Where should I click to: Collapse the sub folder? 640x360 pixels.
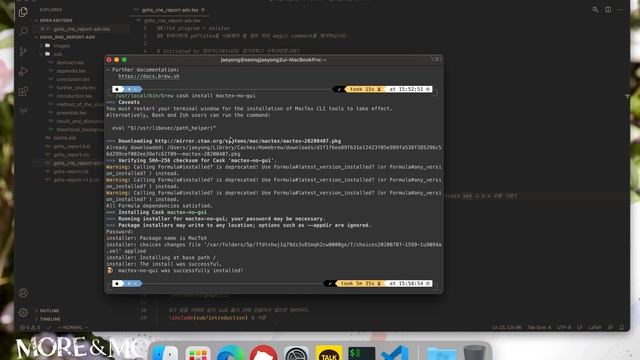pos(57,54)
